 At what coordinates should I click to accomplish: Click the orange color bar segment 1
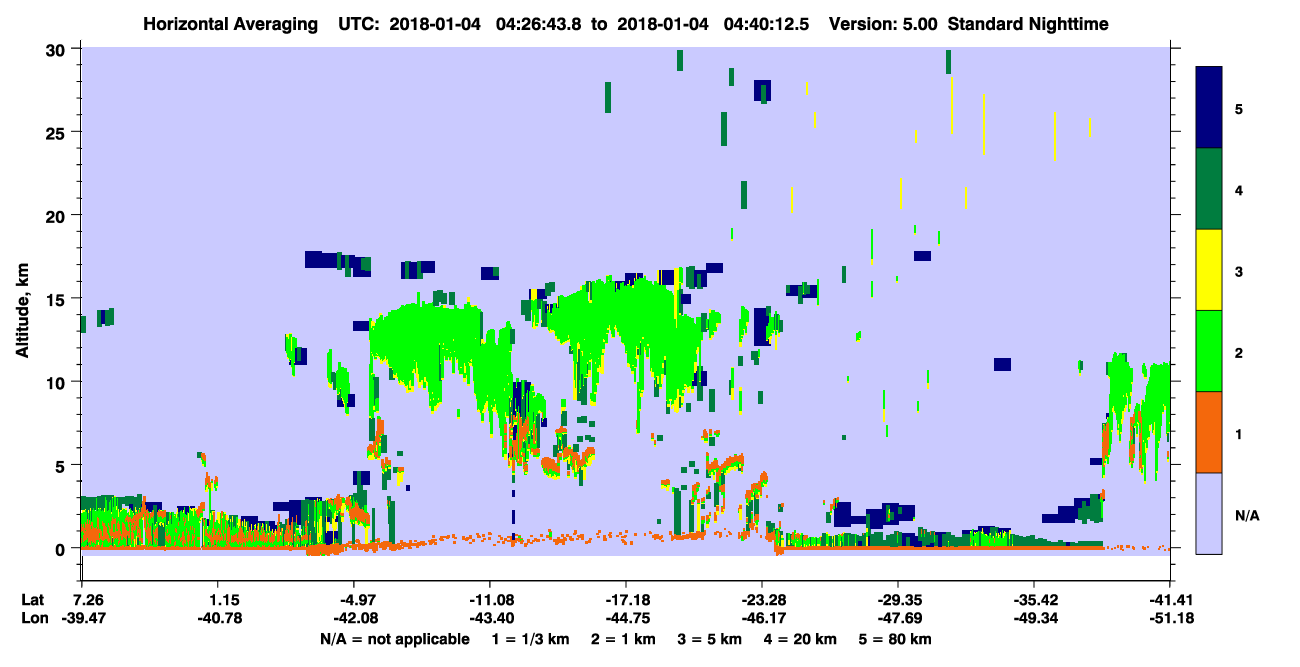coord(1209,432)
